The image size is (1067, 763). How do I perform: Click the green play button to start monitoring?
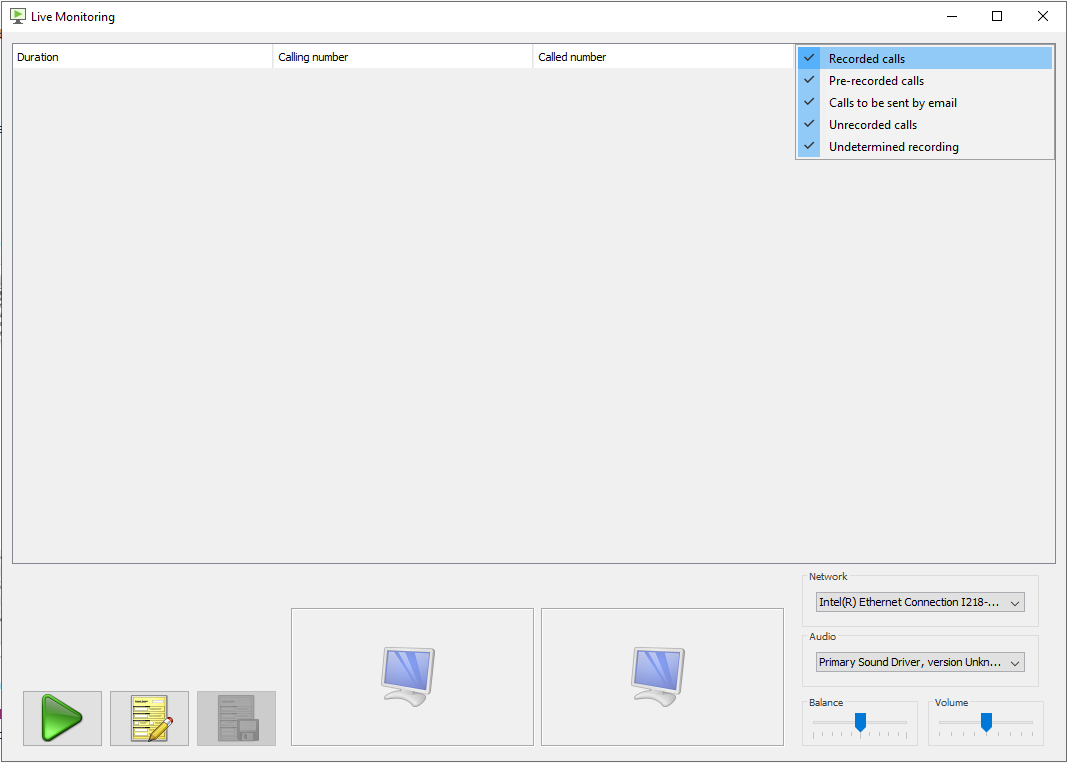pos(62,718)
